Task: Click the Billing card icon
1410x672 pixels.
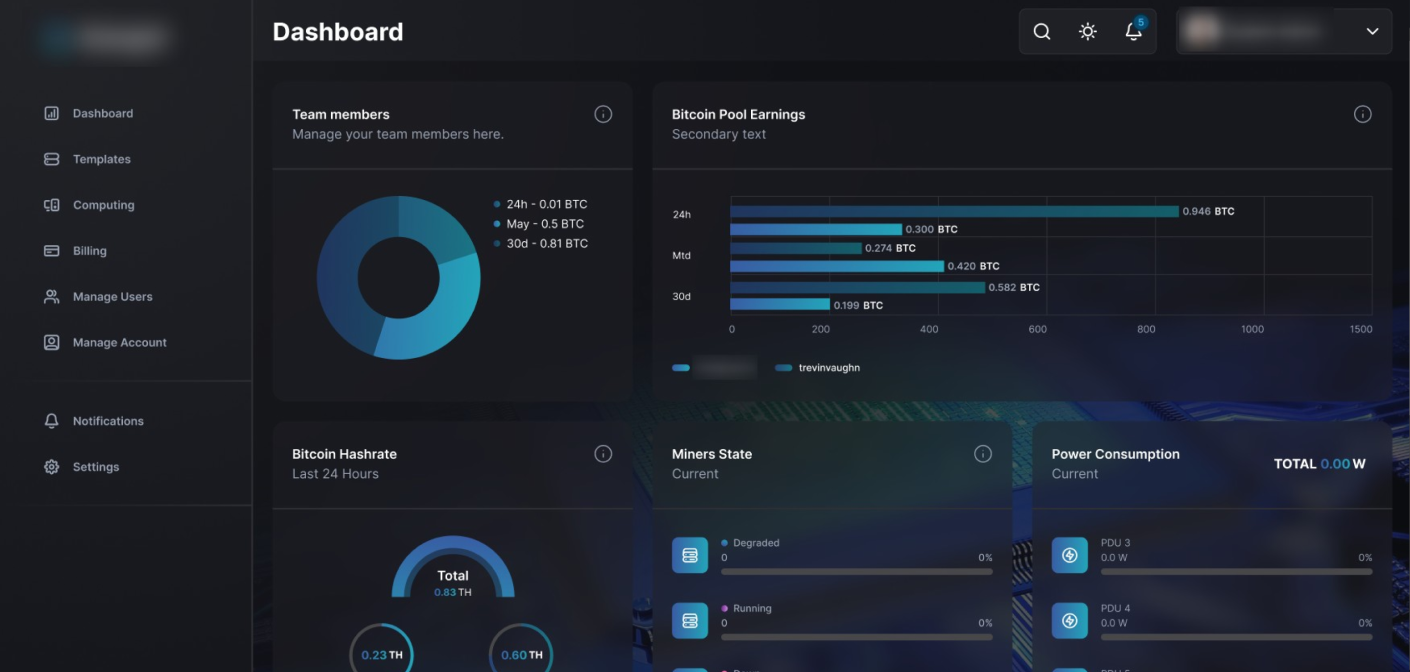Action: coord(52,251)
